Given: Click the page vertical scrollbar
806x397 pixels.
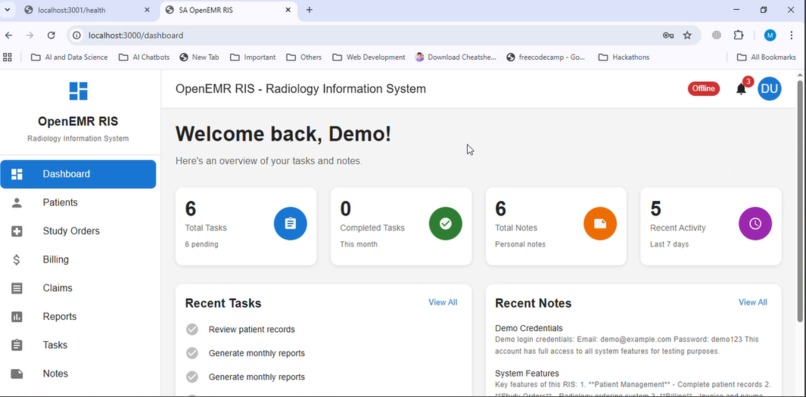Looking at the screenshot, I should pyautogui.click(x=801, y=201).
